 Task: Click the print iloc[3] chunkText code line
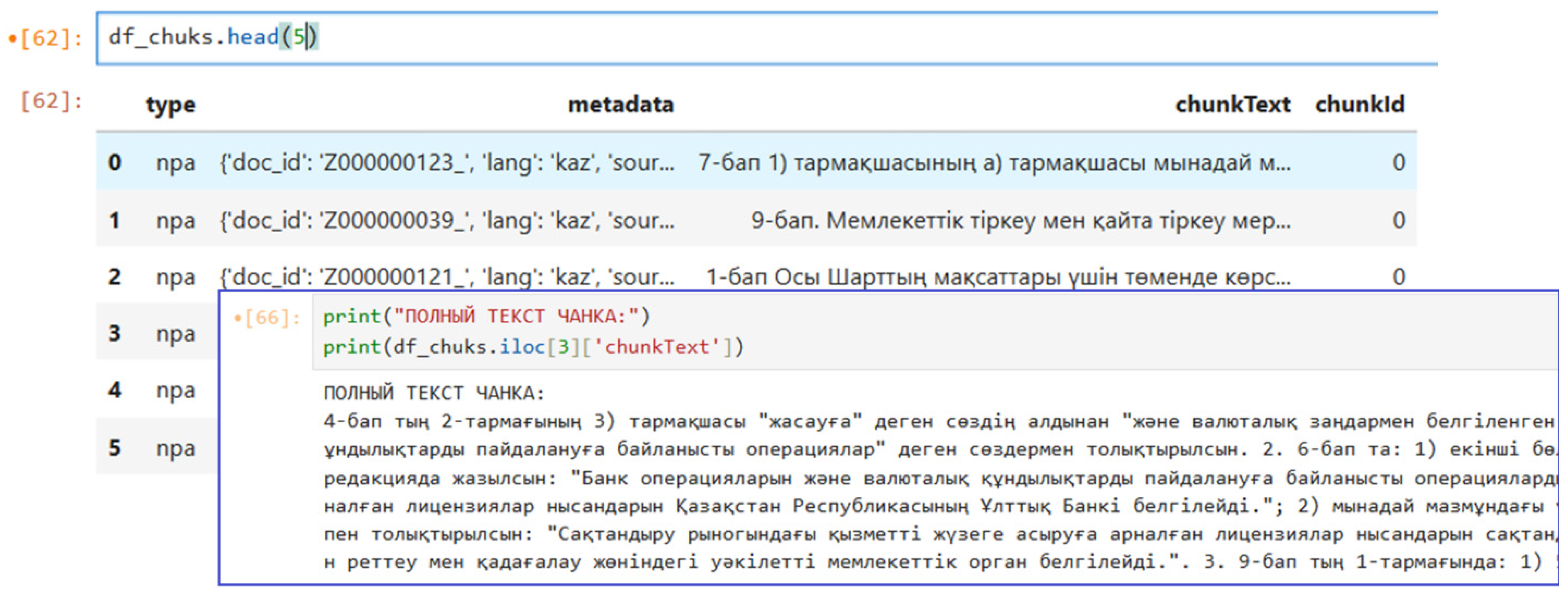(x=533, y=347)
